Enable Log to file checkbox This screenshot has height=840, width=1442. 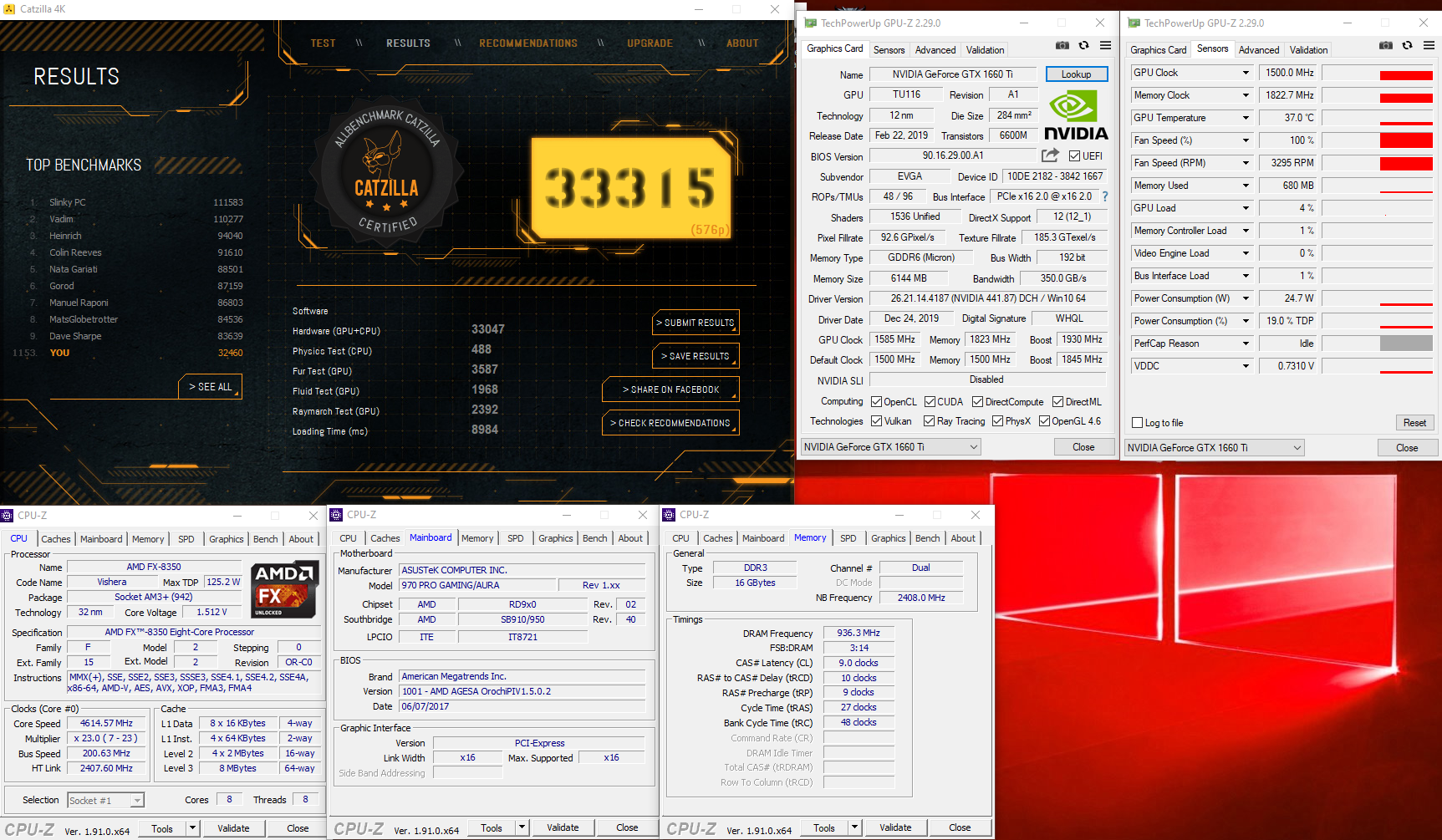coord(1137,423)
